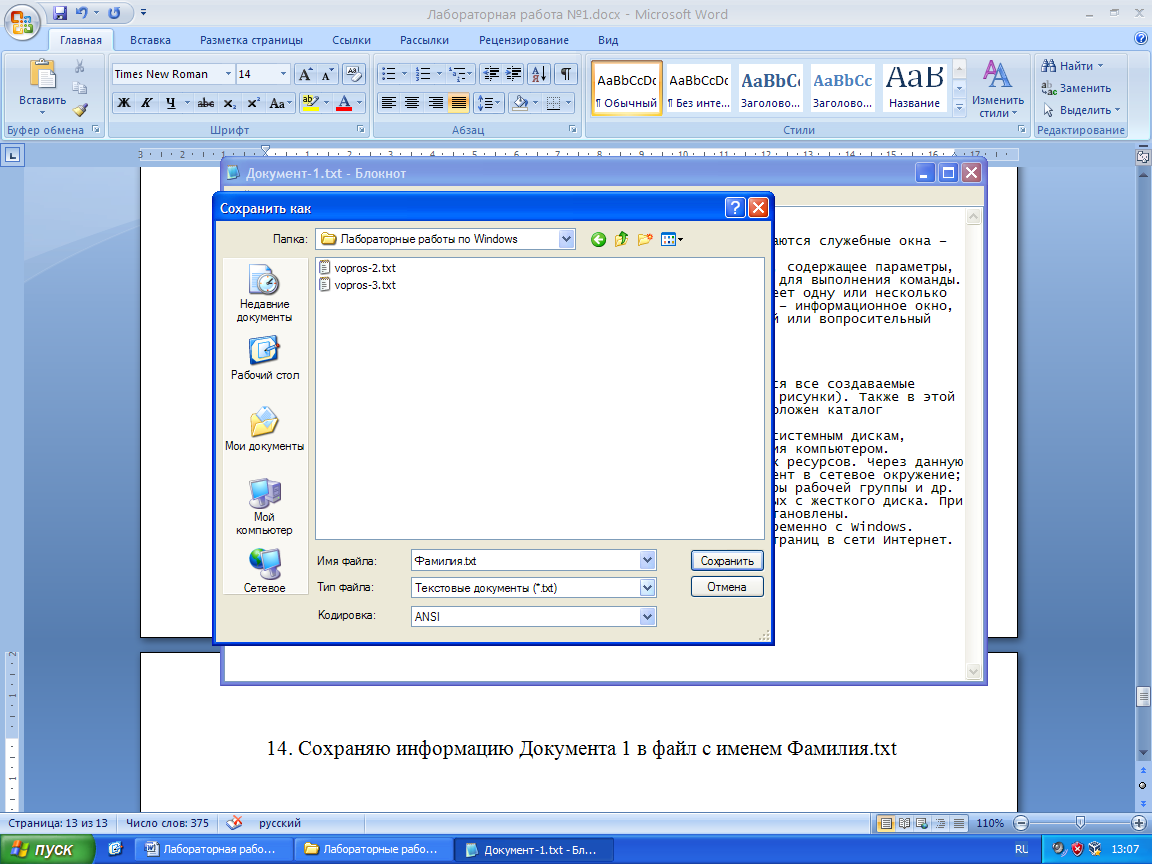The height and width of the screenshot is (864, 1152).
Task: Click the text highlight color icon
Action: 310,103
